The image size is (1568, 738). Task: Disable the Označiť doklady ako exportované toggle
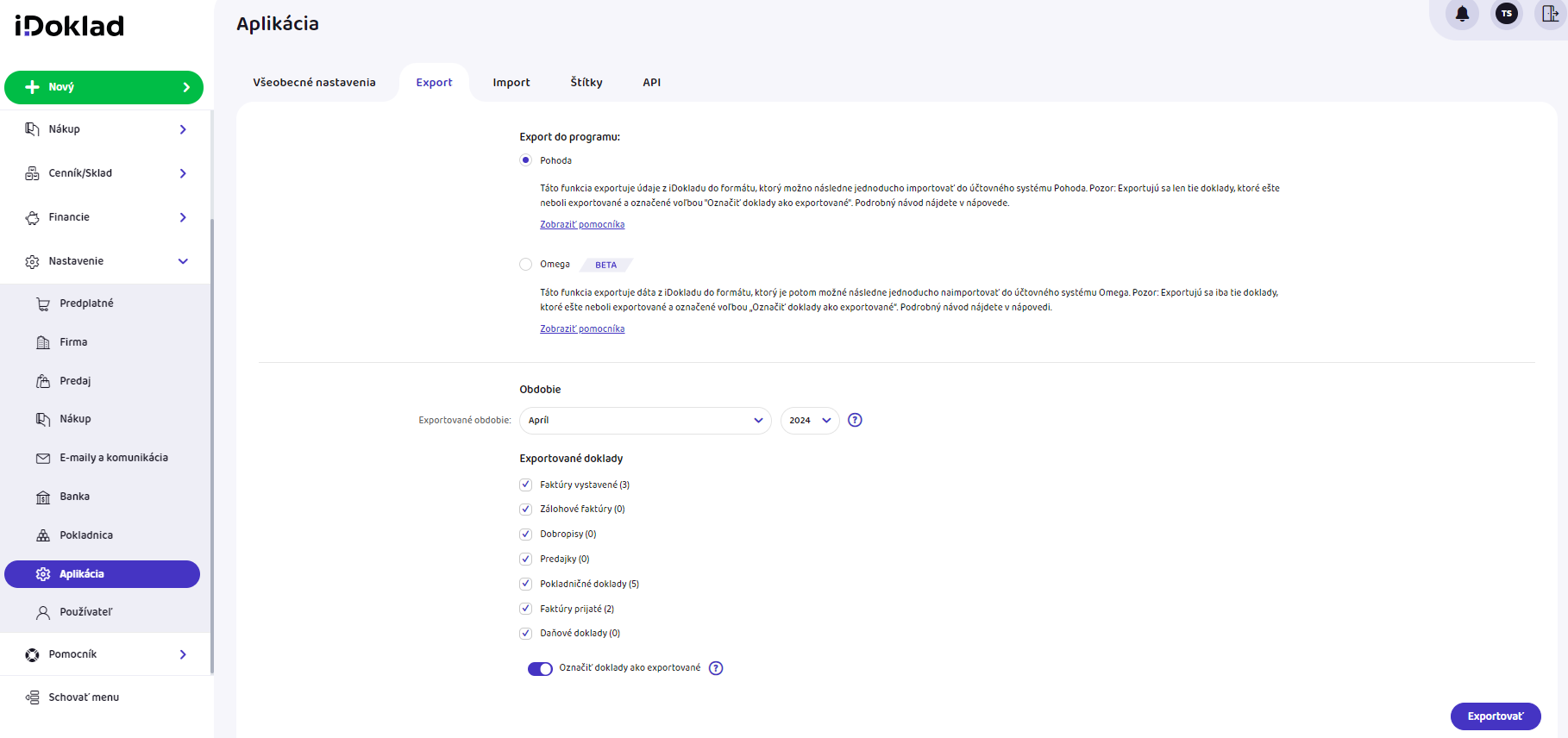tap(540, 669)
